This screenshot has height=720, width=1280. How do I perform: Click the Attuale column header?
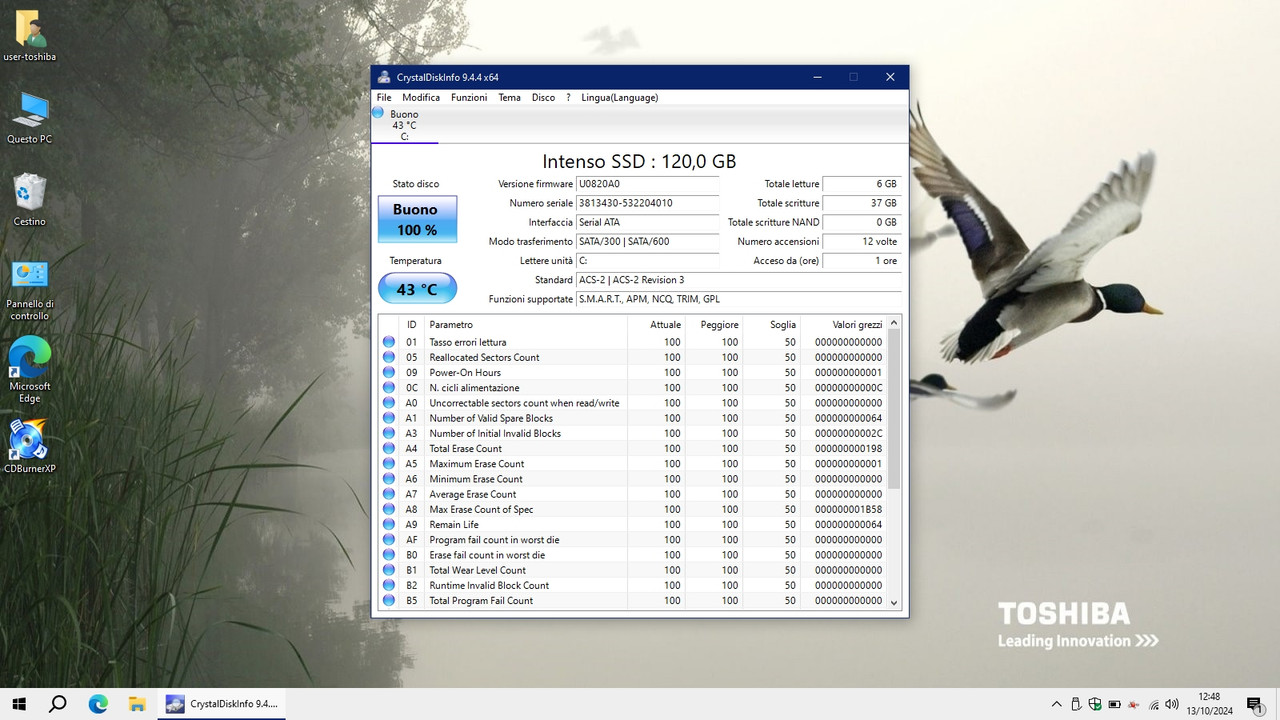656,325
